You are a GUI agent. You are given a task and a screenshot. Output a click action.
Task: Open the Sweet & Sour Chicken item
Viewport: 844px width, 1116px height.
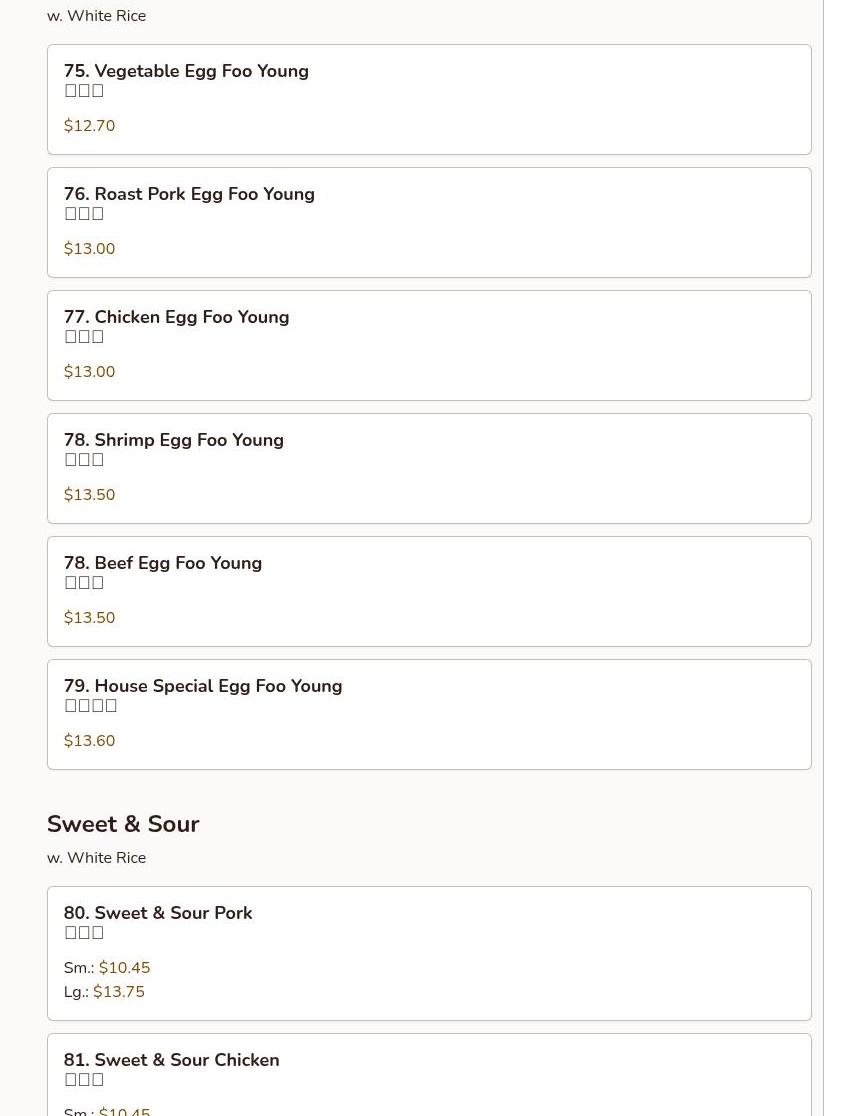coord(171,1060)
